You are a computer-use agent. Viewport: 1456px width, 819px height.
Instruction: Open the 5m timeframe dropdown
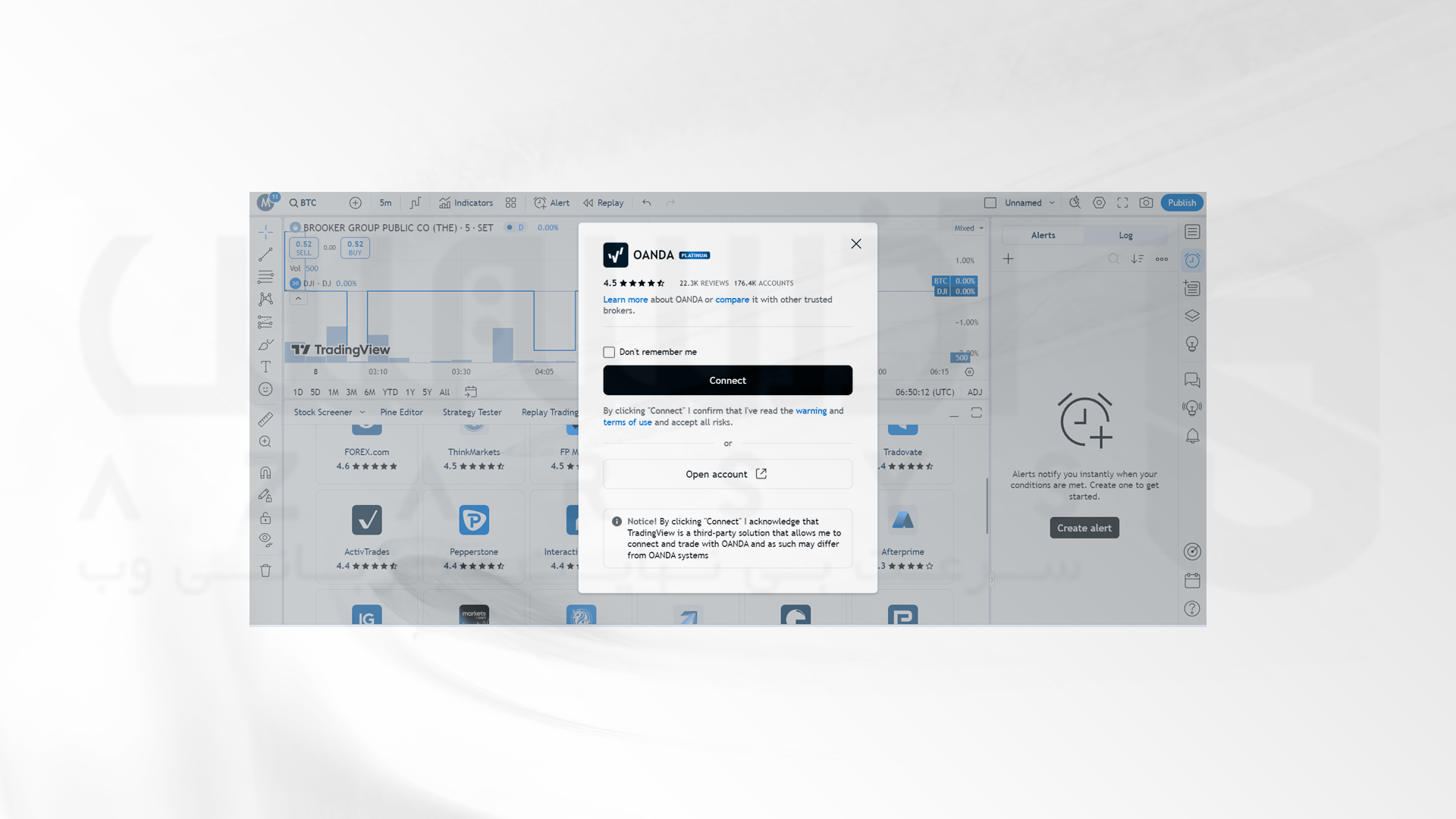point(385,202)
